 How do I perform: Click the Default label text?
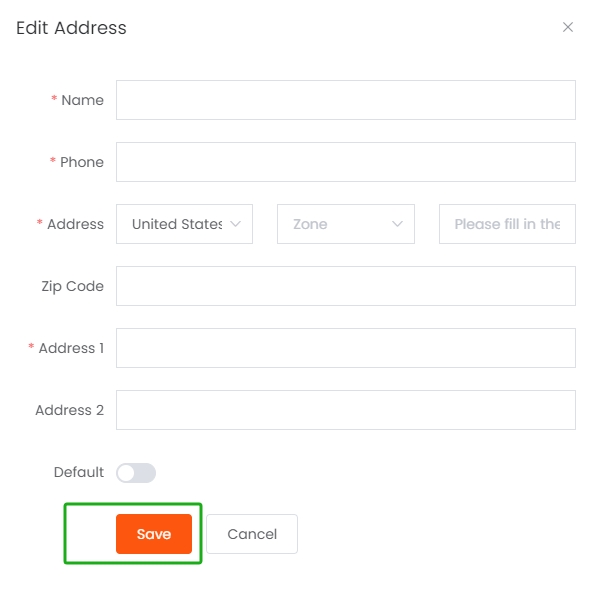coord(78,472)
